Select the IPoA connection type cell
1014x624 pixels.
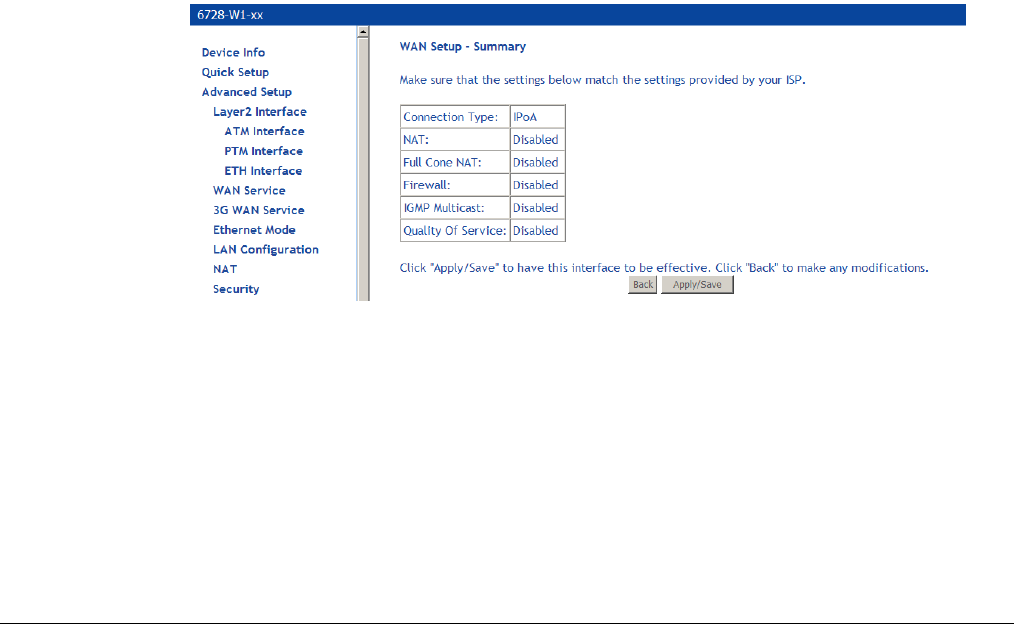(537, 117)
